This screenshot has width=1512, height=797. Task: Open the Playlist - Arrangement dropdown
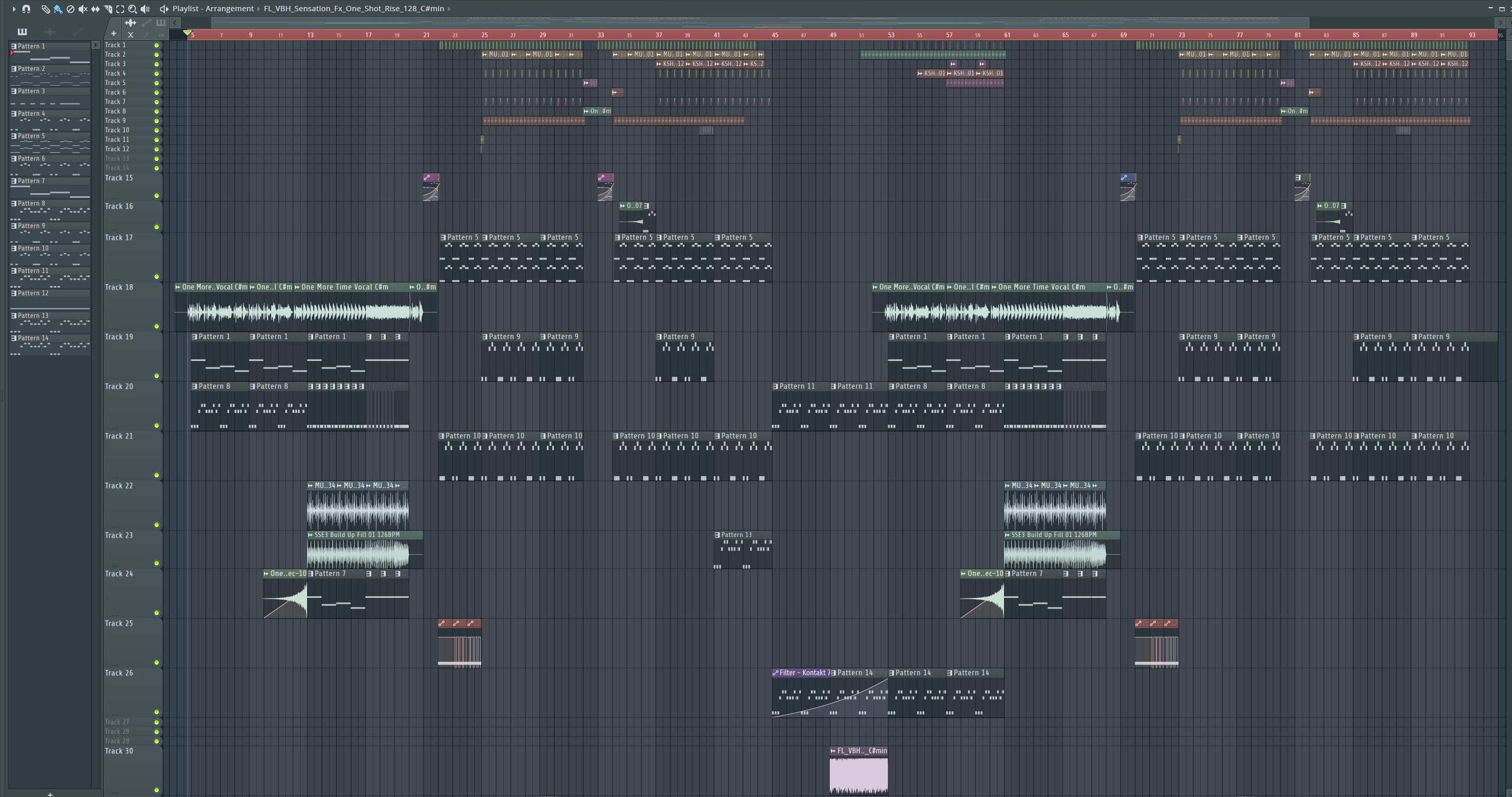pyautogui.click(x=213, y=9)
